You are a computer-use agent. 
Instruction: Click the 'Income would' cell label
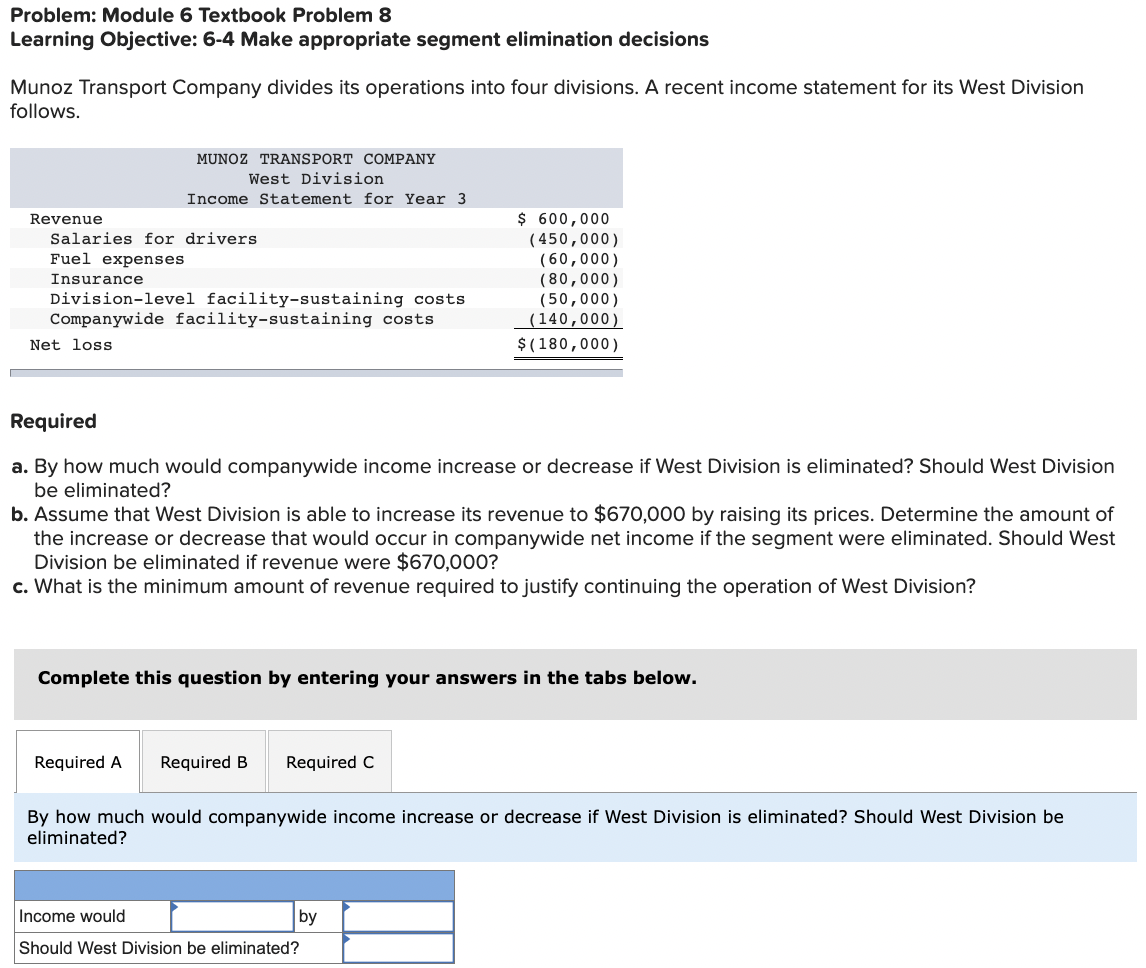pos(72,916)
